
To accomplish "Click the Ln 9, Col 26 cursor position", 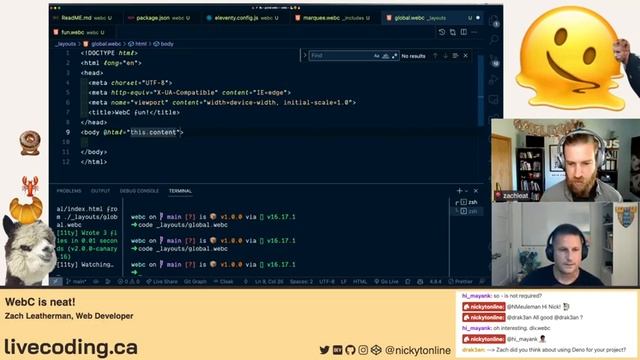I will coord(269,282).
